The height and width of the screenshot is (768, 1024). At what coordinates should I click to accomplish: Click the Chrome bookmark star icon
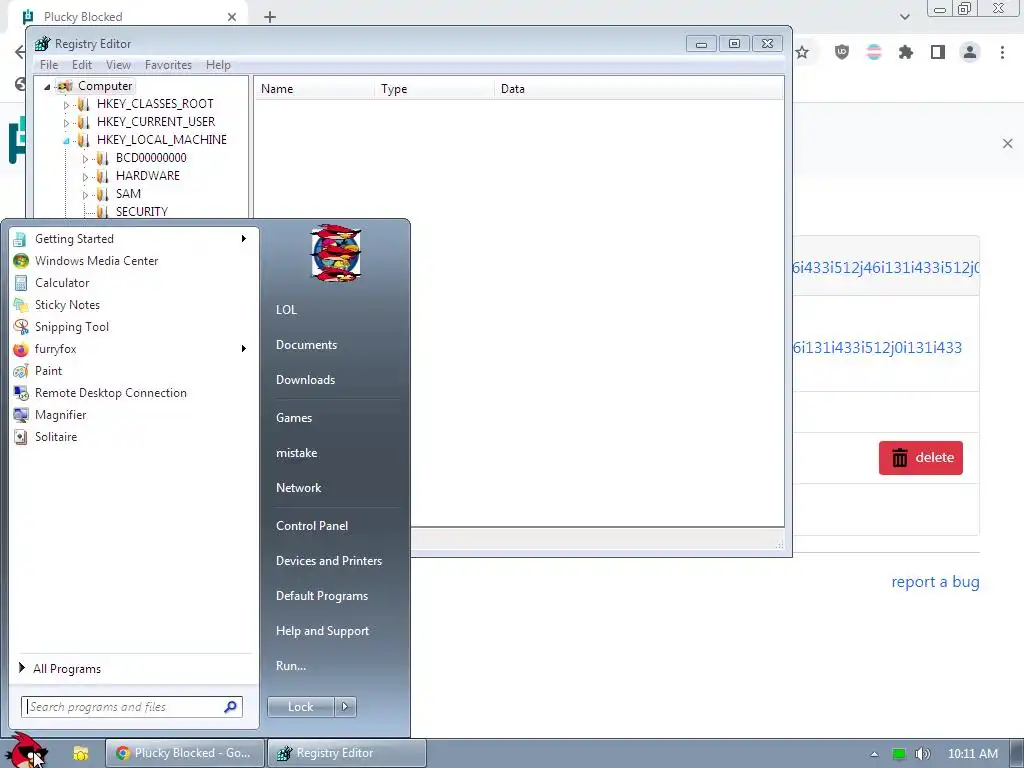pyautogui.click(x=802, y=52)
